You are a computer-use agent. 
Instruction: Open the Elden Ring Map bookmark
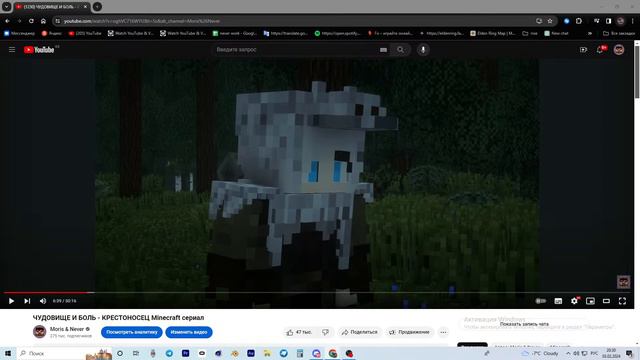coord(493,33)
